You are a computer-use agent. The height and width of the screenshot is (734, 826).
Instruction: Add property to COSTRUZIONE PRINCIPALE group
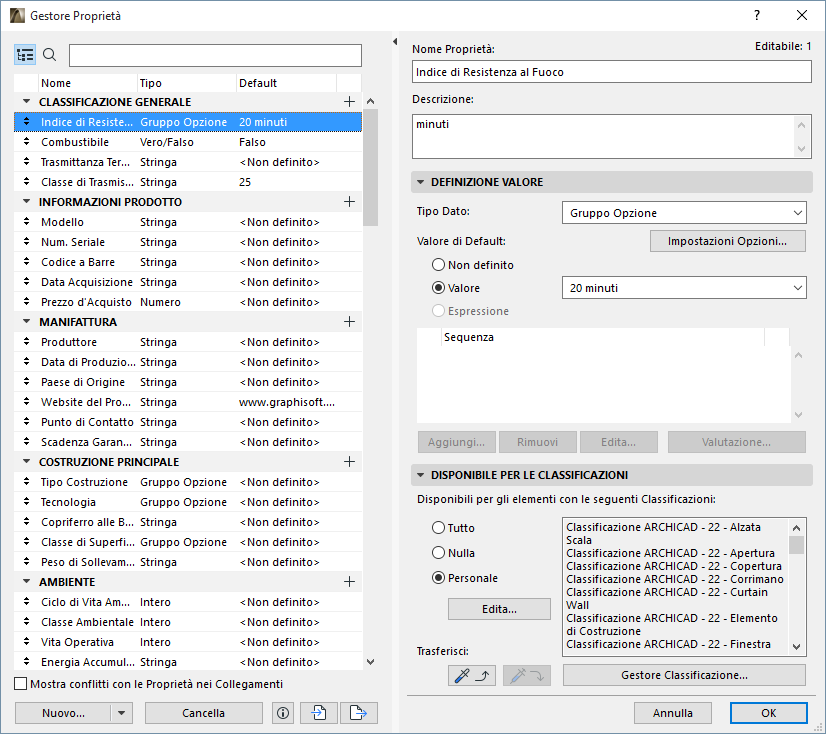click(349, 462)
